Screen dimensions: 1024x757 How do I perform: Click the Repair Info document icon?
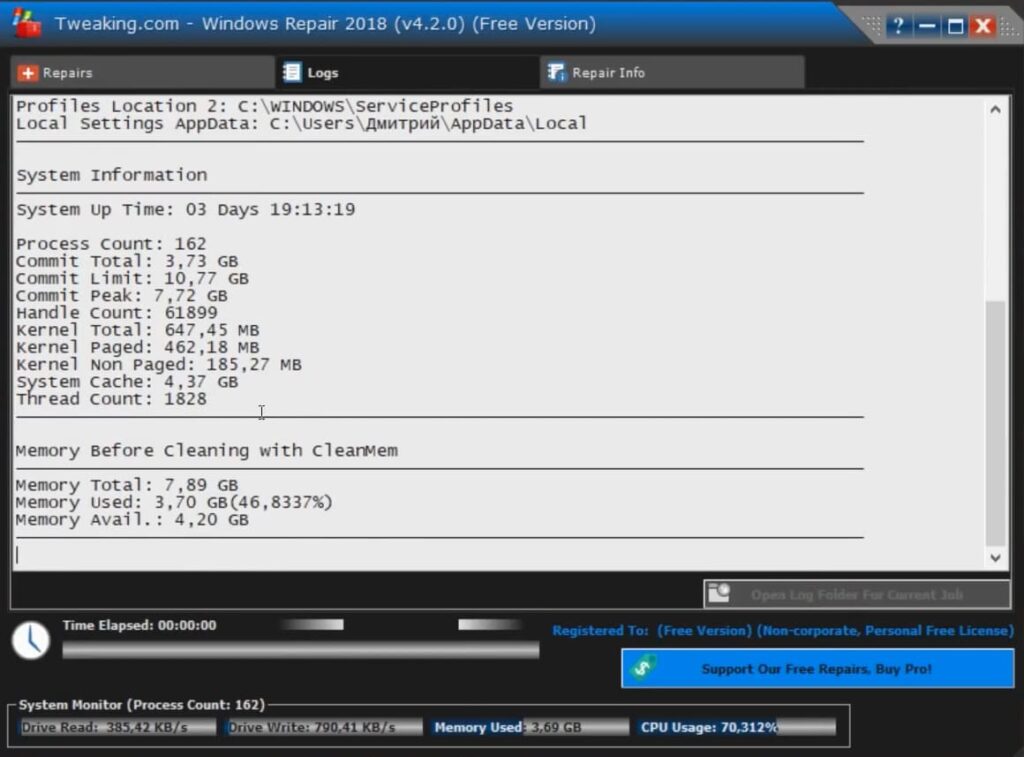tap(556, 72)
